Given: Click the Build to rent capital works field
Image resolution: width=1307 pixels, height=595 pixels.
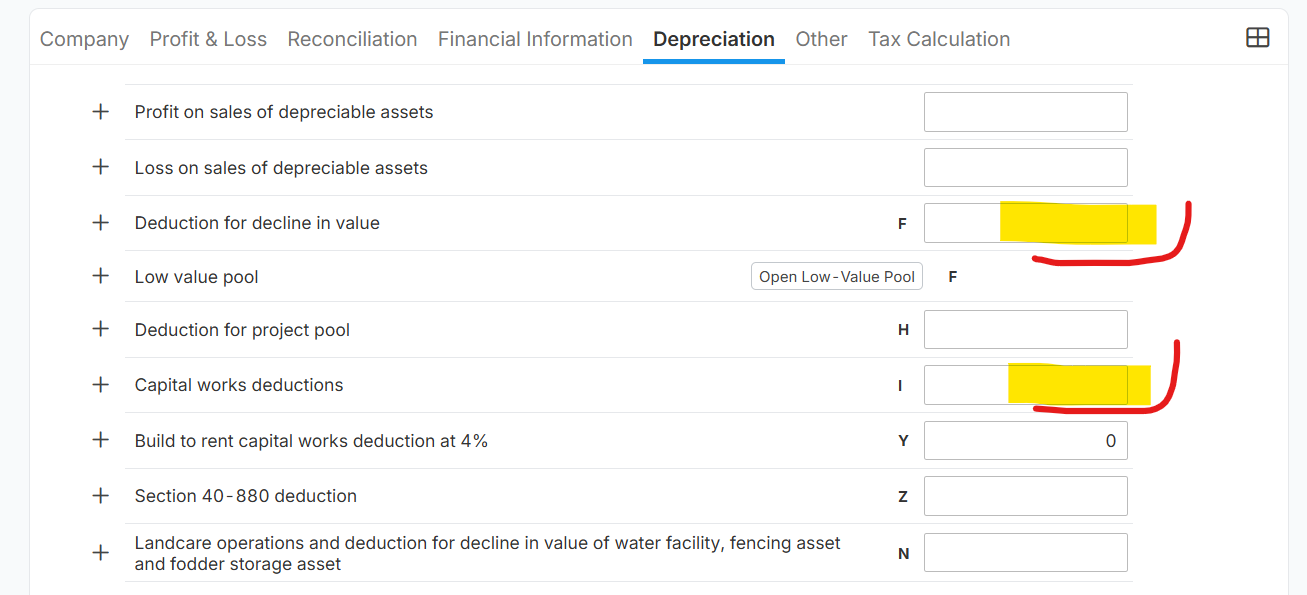Looking at the screenshot, I should [x=1025, y=441].
